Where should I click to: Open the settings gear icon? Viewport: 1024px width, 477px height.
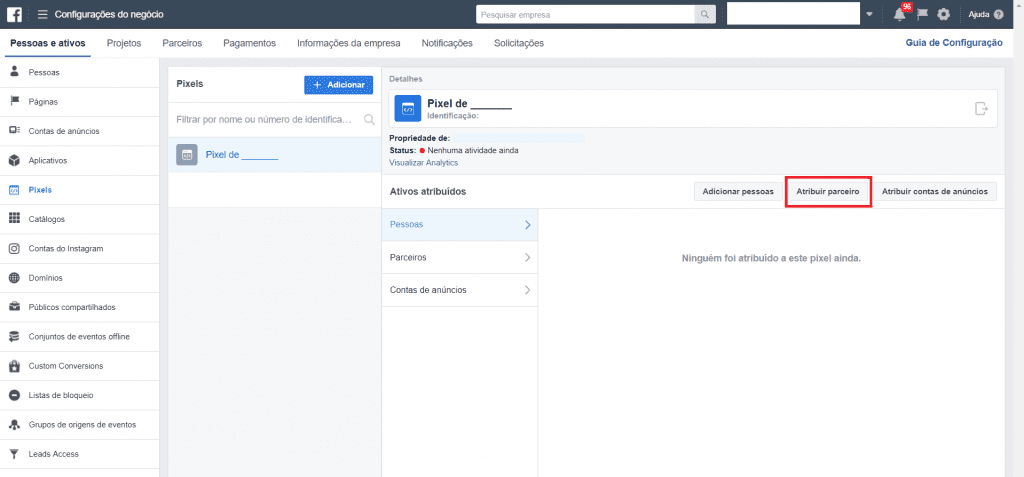coord(943,14)
